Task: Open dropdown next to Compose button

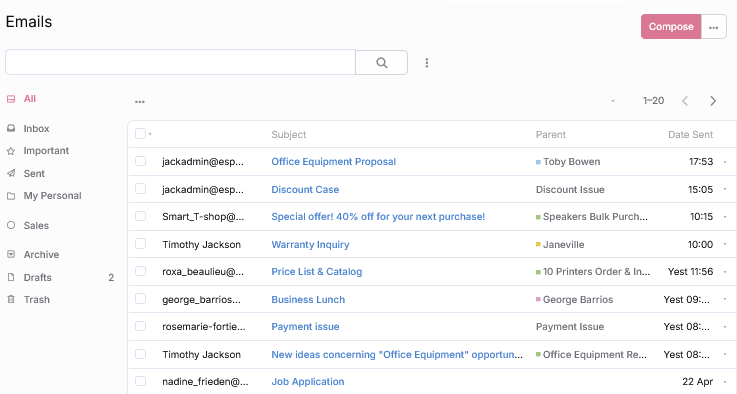Action: pos(713,27)
